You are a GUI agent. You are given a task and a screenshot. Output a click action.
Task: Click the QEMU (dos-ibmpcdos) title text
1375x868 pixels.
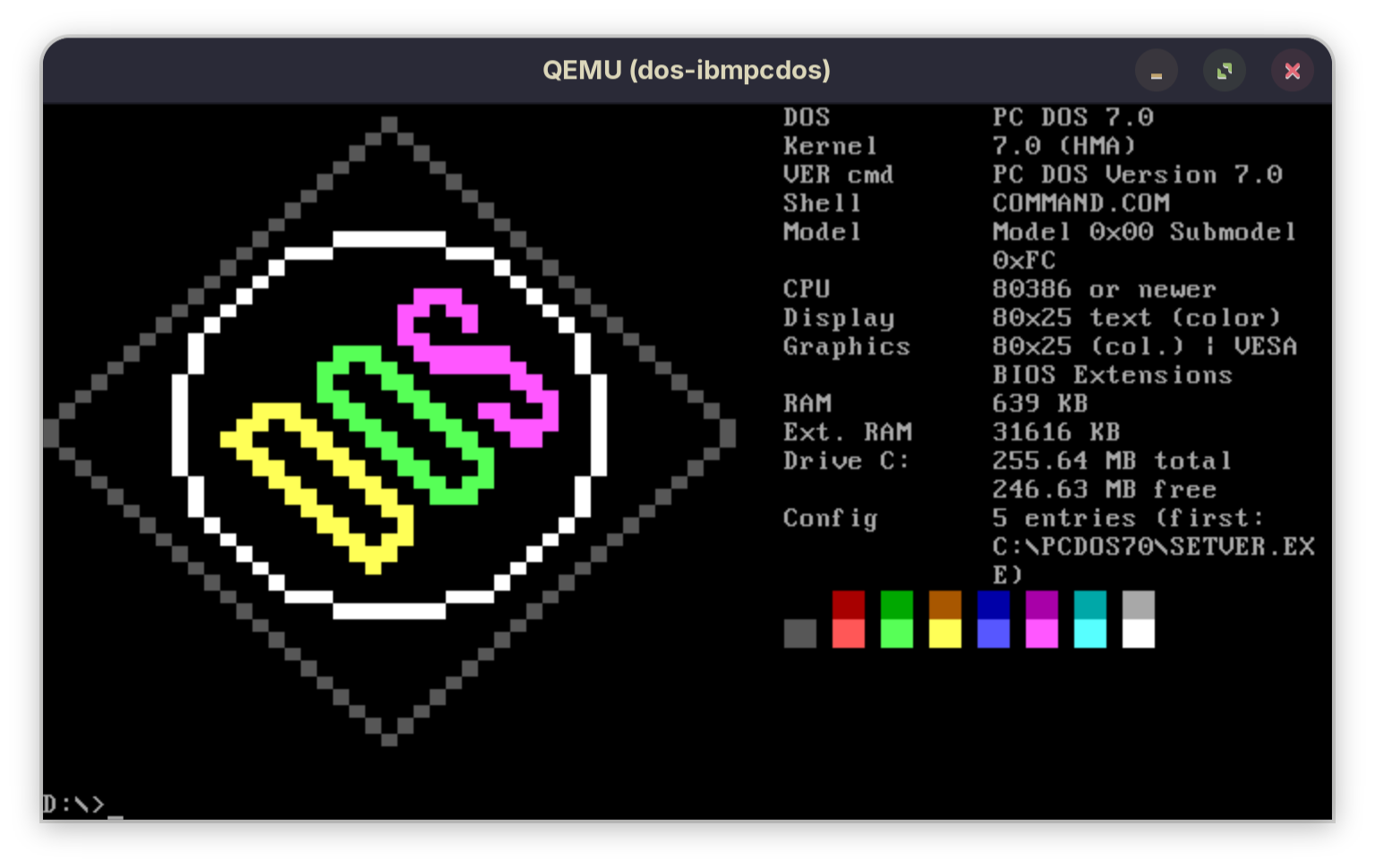click(687, 70)
